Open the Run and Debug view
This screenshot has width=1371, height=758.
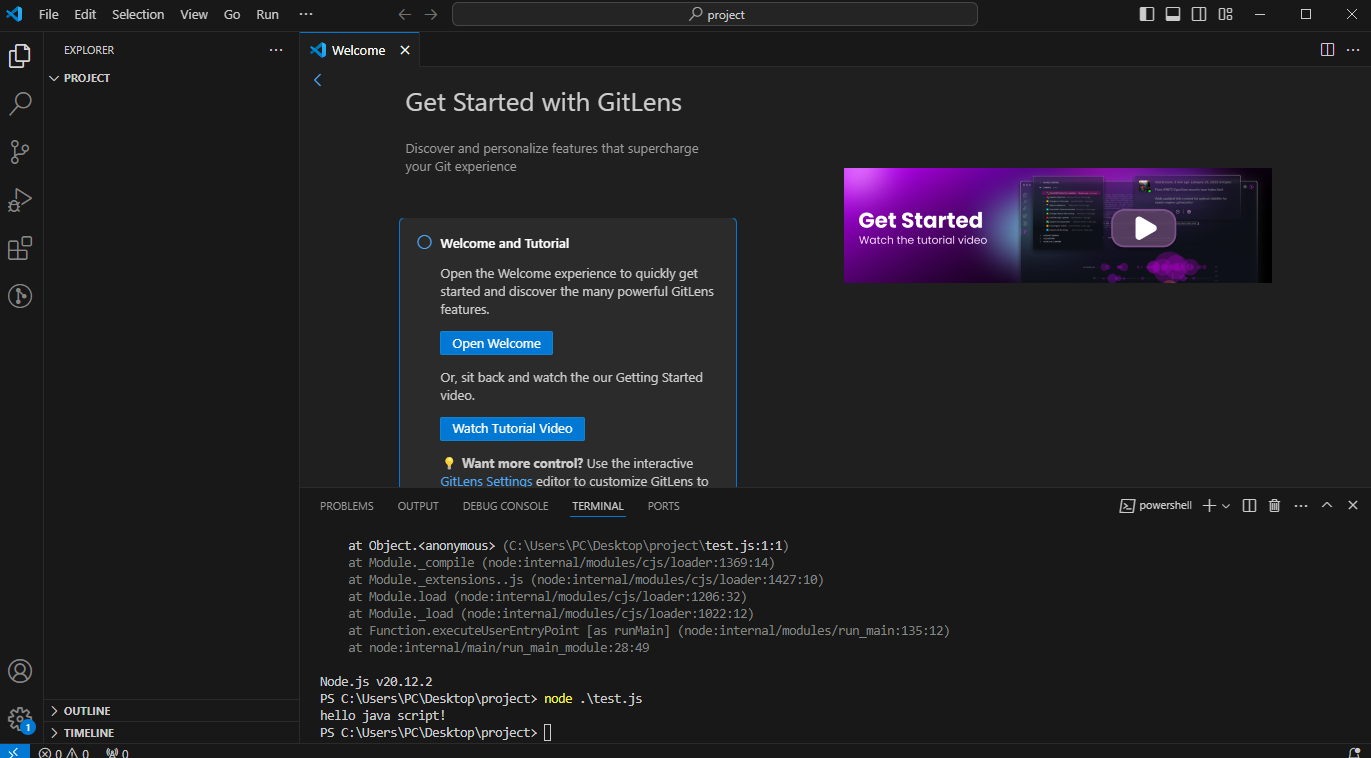click(x=20, y=199)
